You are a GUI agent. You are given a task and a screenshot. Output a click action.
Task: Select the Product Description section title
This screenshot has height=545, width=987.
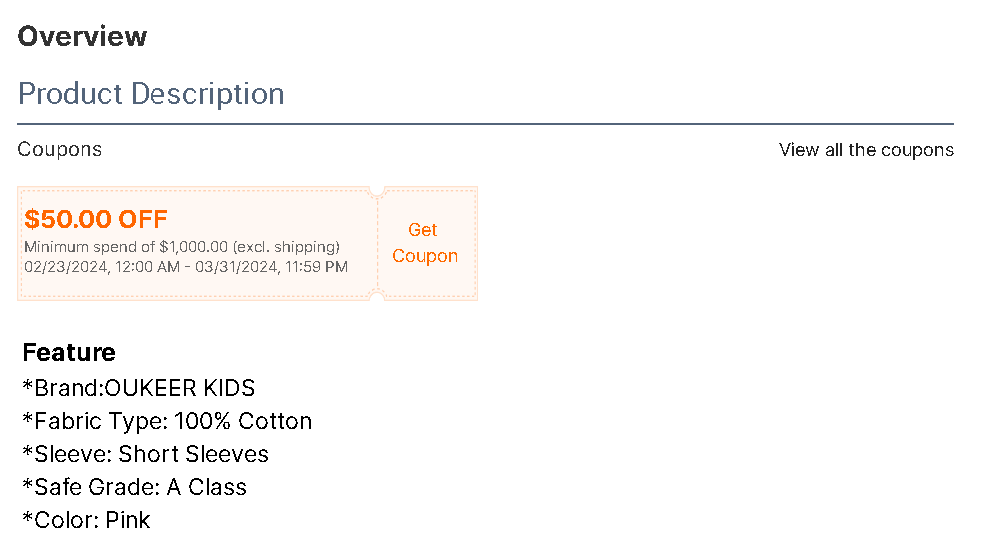pyautogui.click(x=151, y=94)
